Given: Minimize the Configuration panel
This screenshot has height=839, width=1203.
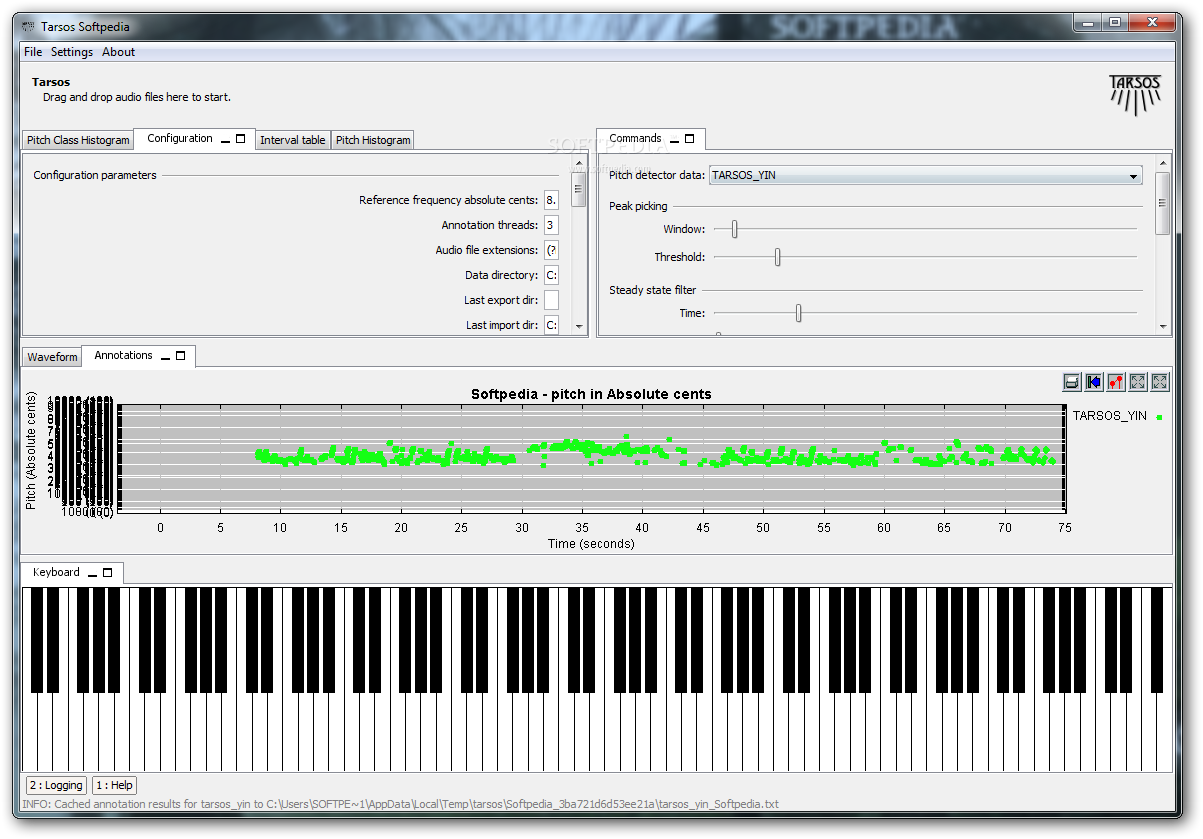Looking at the screenshot, I should pyautogui.click(x=226, y=140).
